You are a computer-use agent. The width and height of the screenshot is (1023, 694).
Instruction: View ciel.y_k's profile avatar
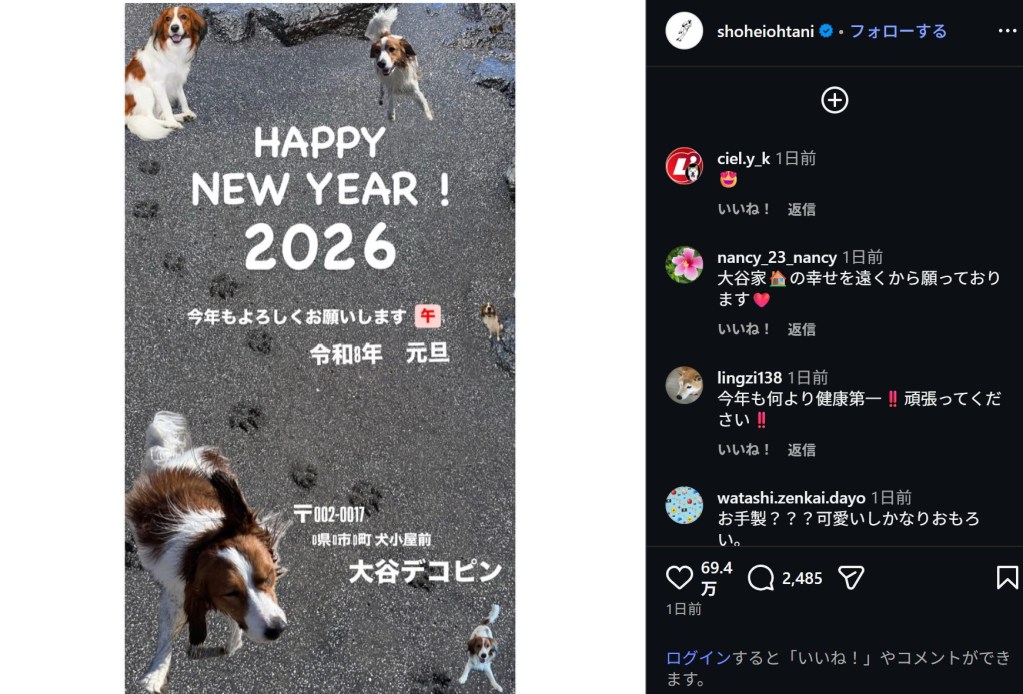[x=684, y=166]
